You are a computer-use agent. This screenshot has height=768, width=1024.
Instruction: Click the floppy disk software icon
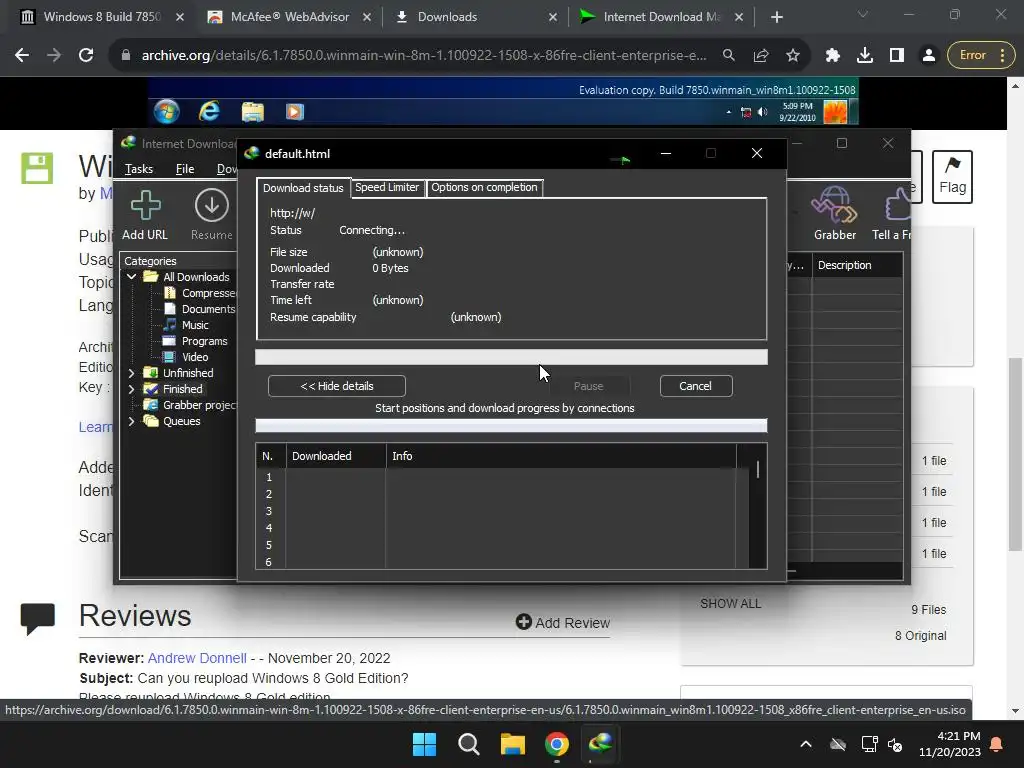pyautogui.click(x=37, y=168)
